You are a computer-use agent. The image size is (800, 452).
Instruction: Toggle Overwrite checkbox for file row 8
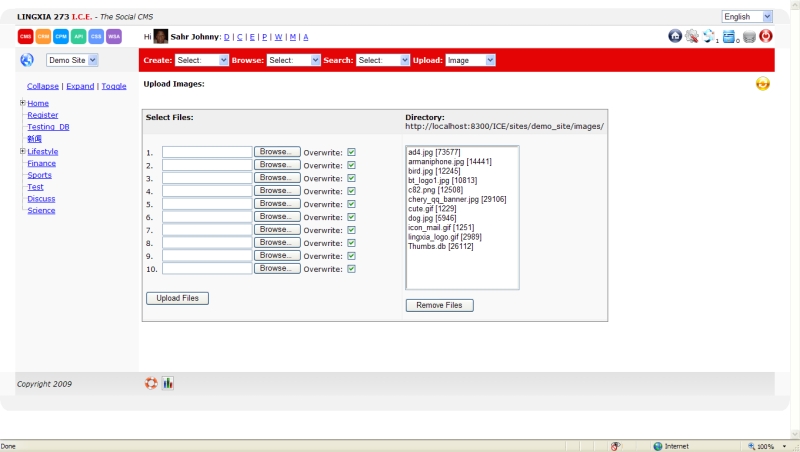(352, 243)
